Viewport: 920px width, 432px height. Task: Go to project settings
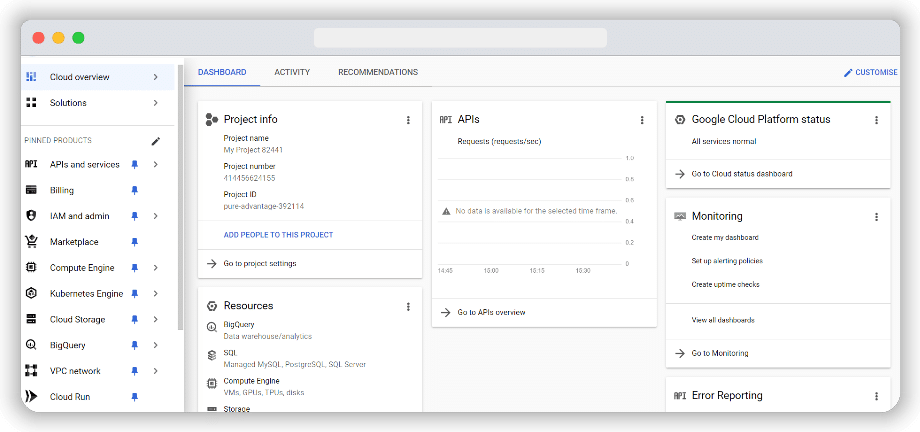coord(260,264)
